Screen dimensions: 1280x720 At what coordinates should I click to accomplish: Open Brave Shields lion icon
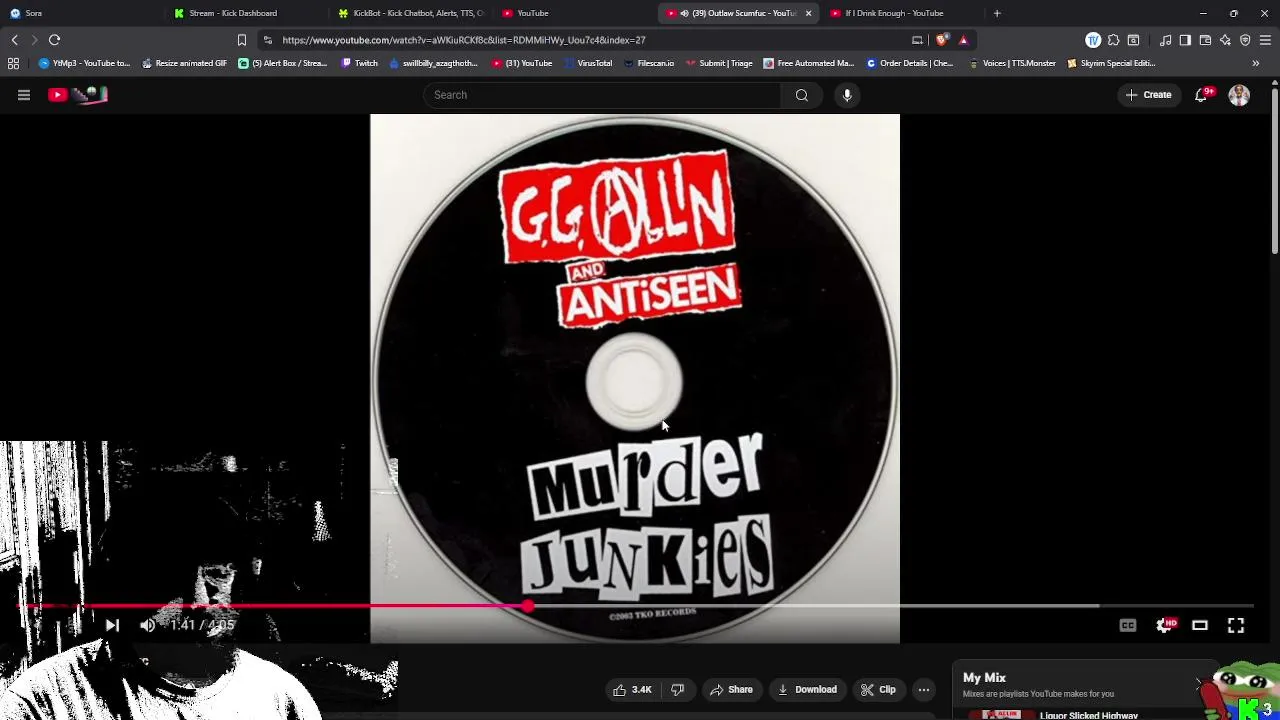click(942, 40)
